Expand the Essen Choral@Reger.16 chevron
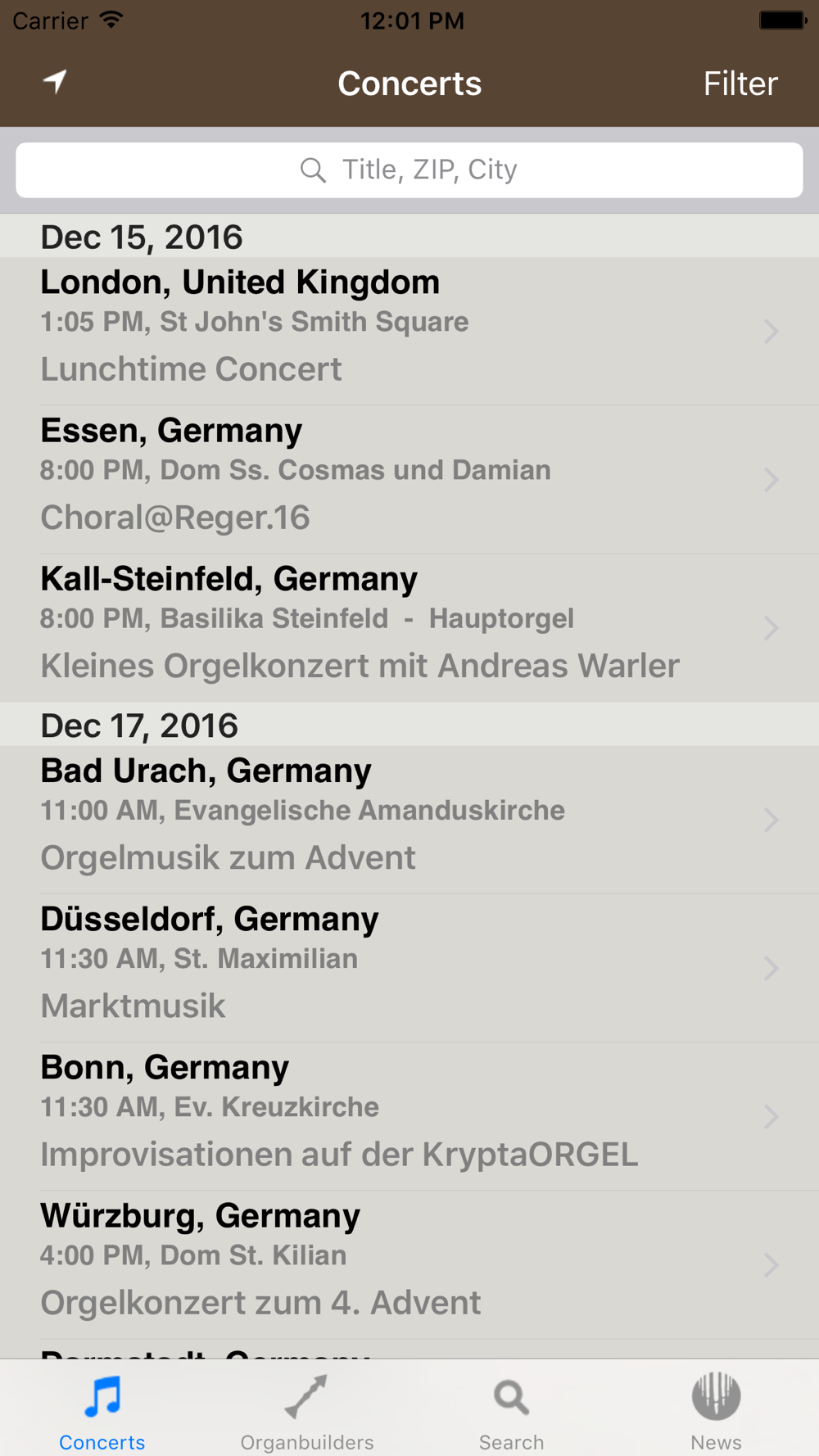Viewport: 819px width, 1456px height. pos(771,480)
